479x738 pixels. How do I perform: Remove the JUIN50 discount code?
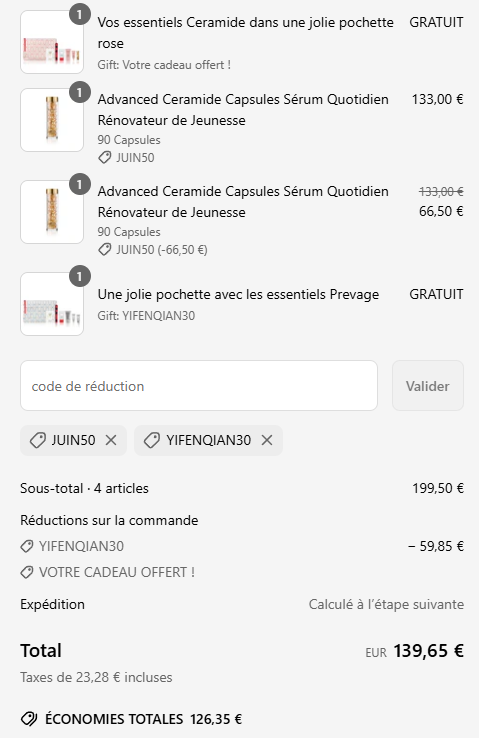click(111, 440)
